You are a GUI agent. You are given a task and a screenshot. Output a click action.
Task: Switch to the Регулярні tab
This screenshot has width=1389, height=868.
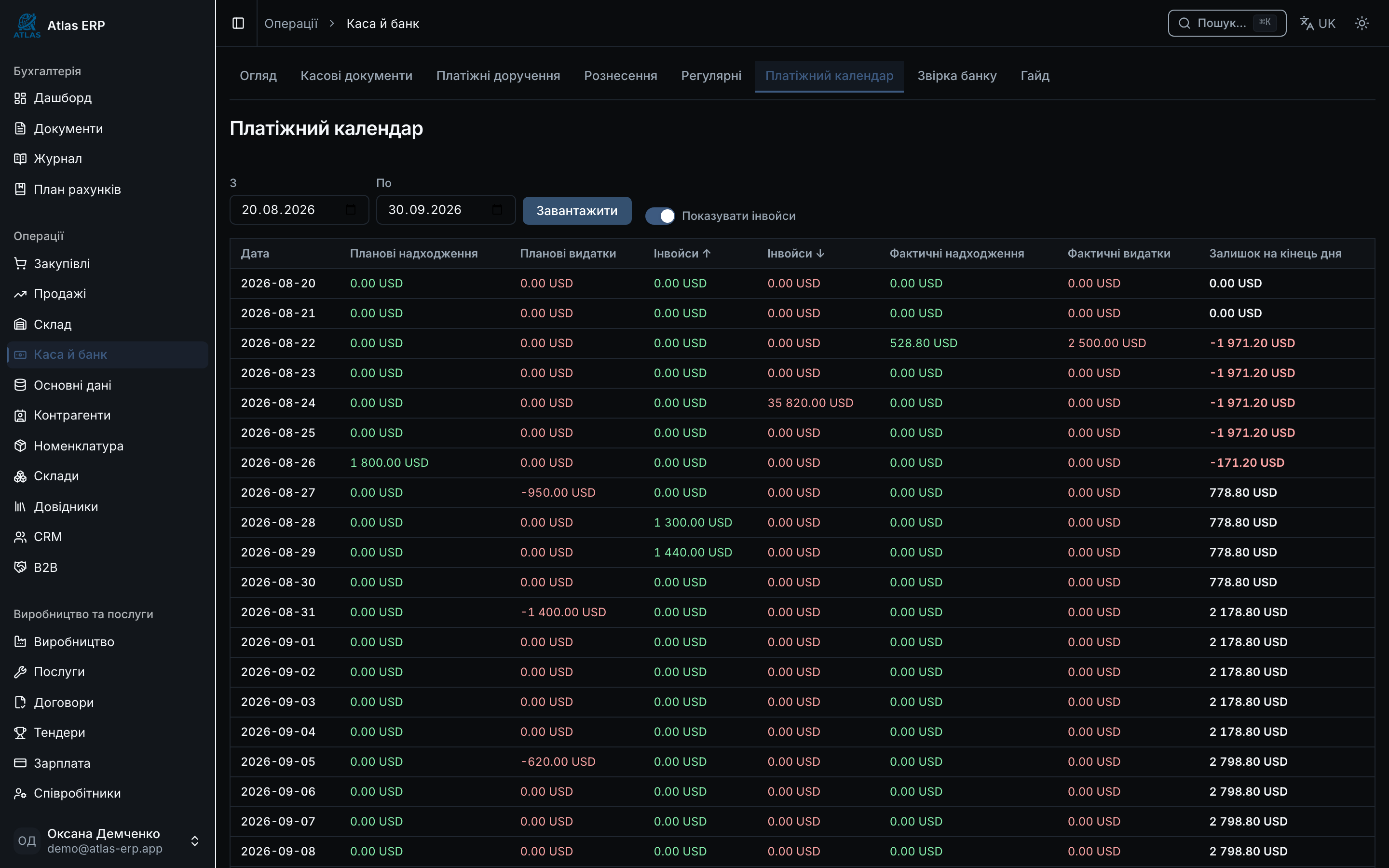(711, 76)
